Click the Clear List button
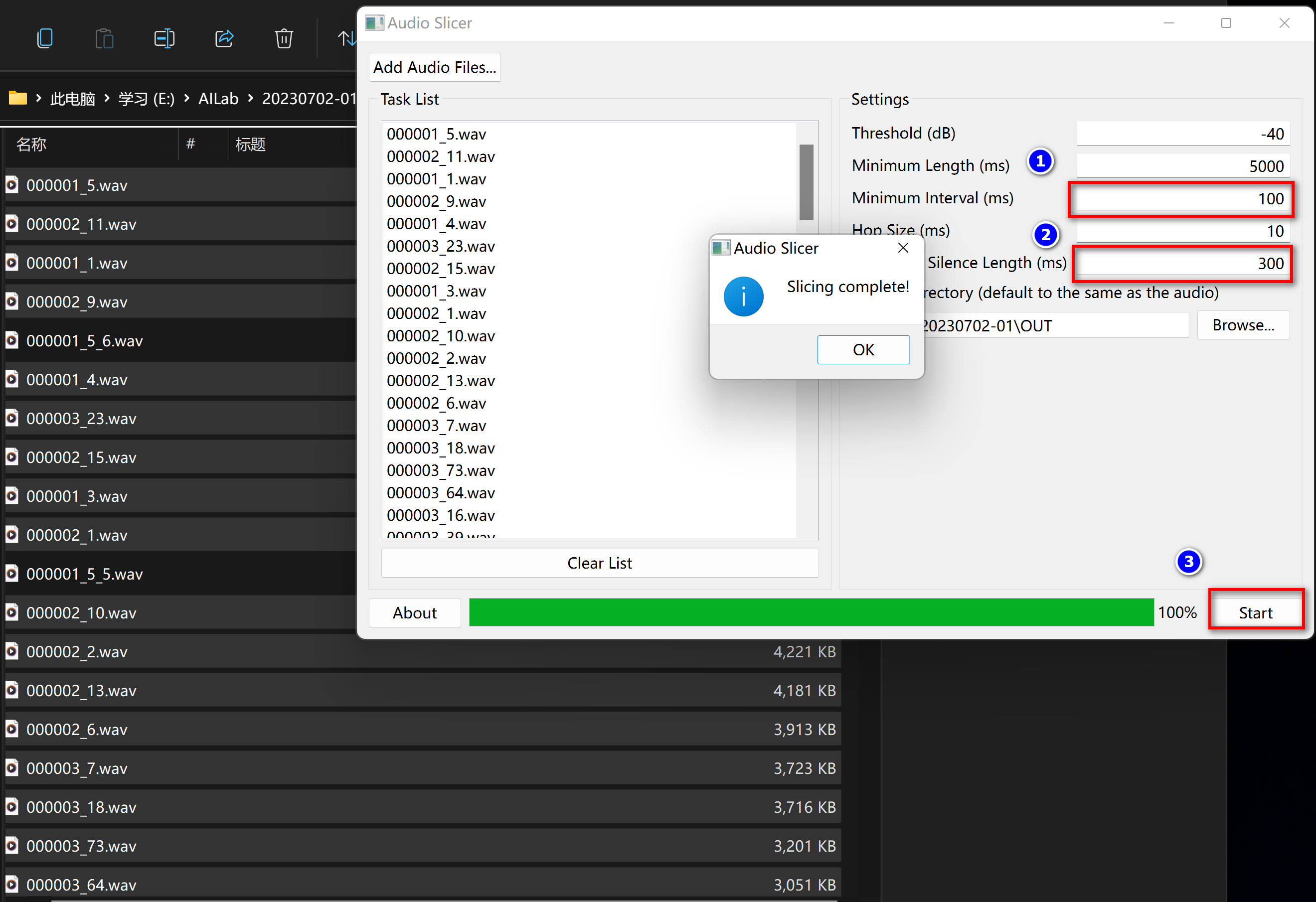The width and height of the screenshot is (1316, 902). click(599, 563)
